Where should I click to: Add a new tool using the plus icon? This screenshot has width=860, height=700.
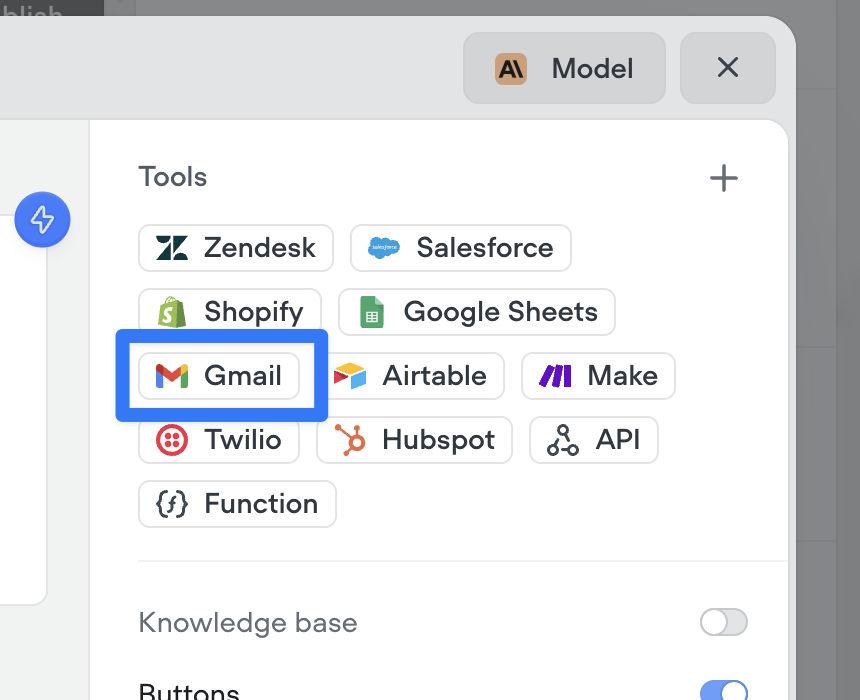pos(723,177)
